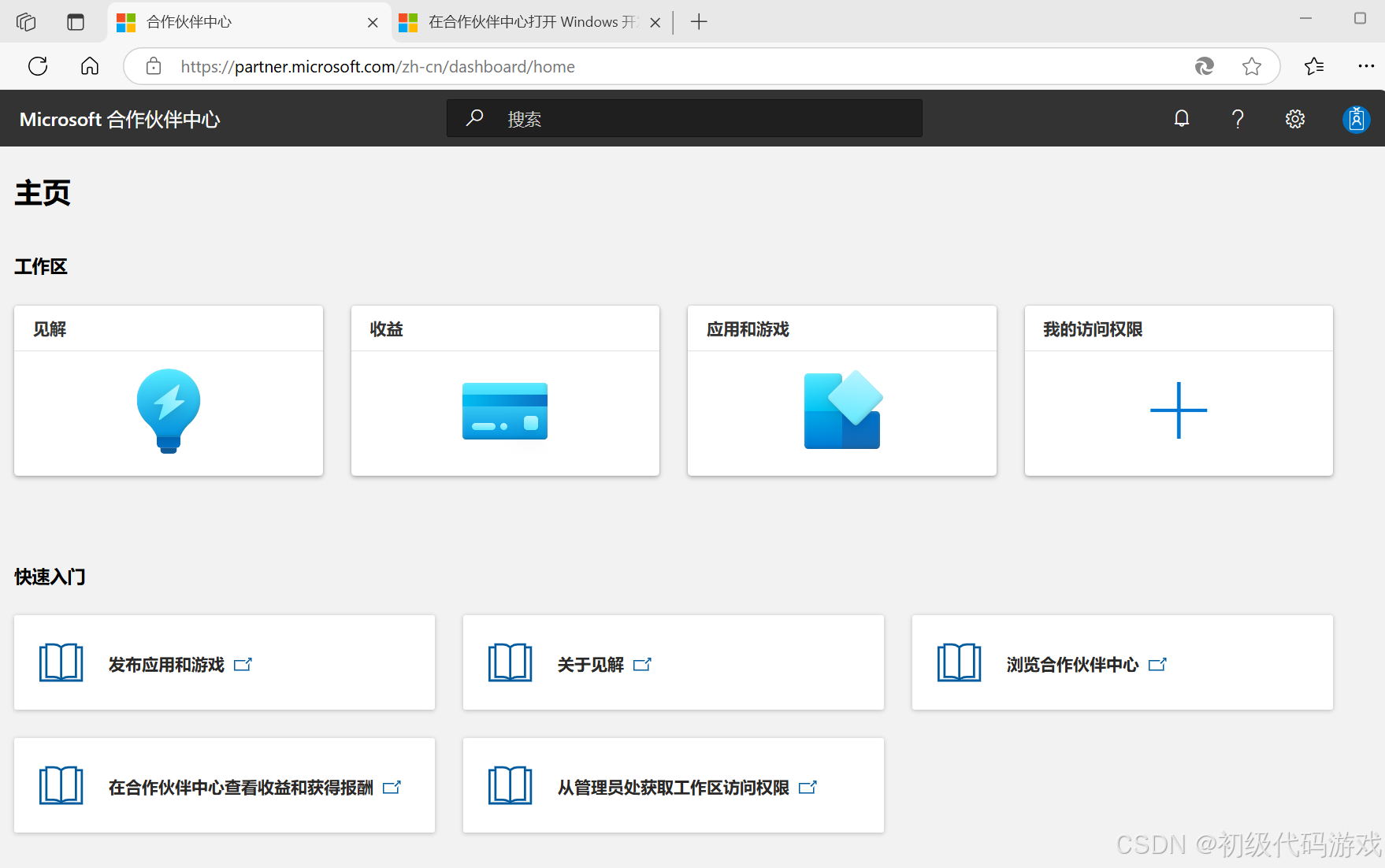Click external link icon after 浏览合作伙伴中心
The image size is (1385, 868).
coord(1157,665)
